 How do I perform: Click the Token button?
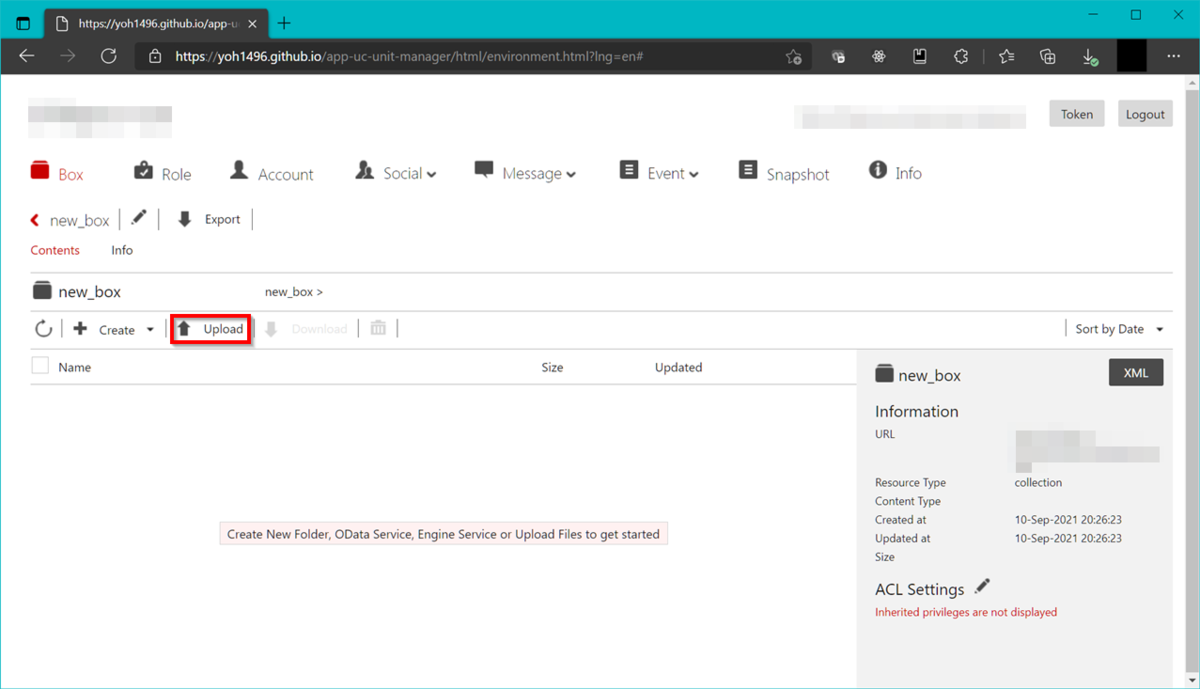[1077, 114]
